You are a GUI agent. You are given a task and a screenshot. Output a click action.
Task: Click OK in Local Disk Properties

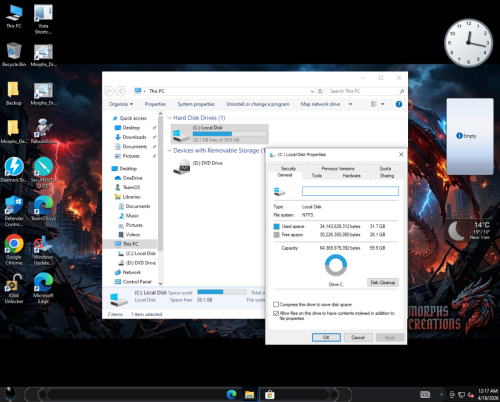click(x=326, y=337)
